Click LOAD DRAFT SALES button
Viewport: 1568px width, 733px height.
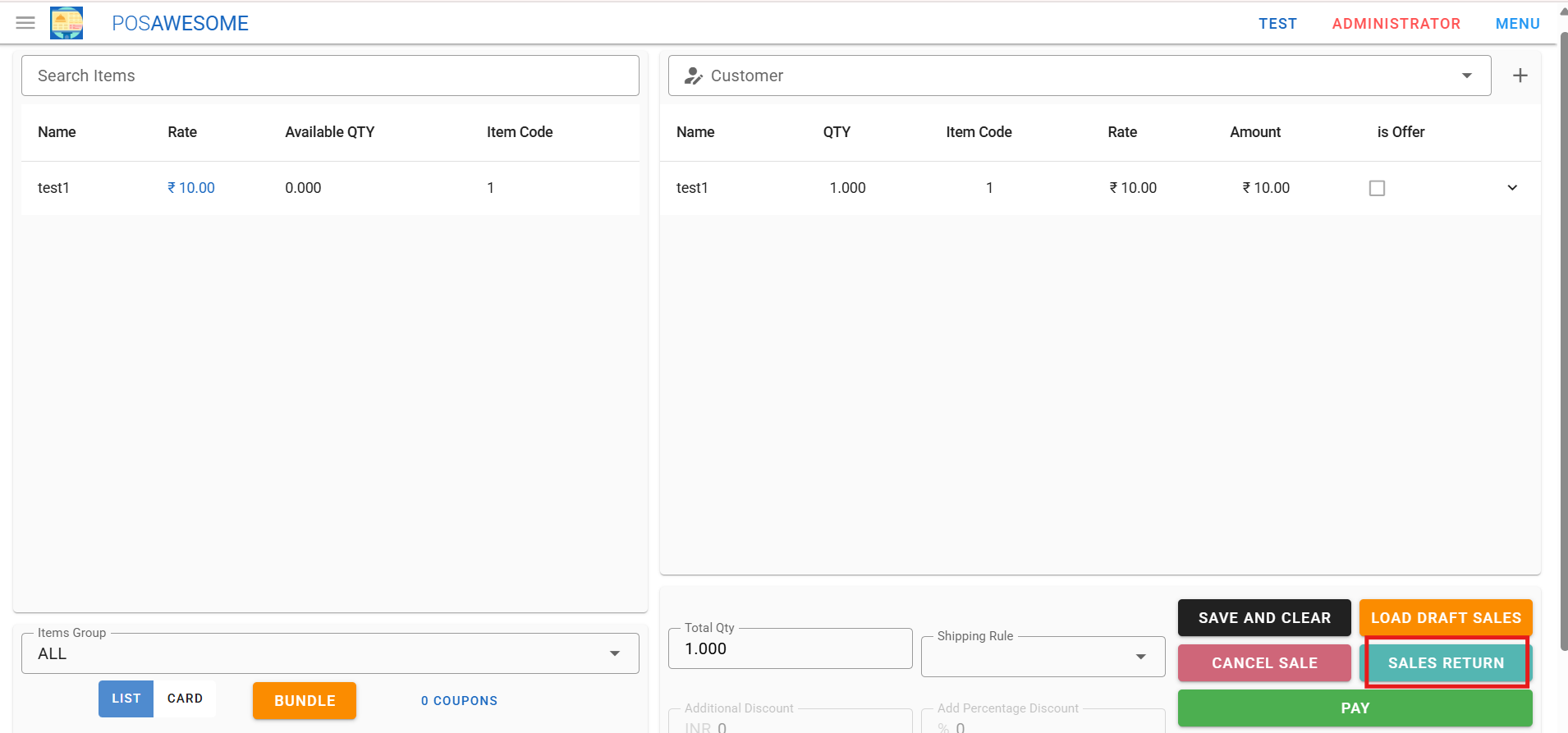tap(1446, 617)
